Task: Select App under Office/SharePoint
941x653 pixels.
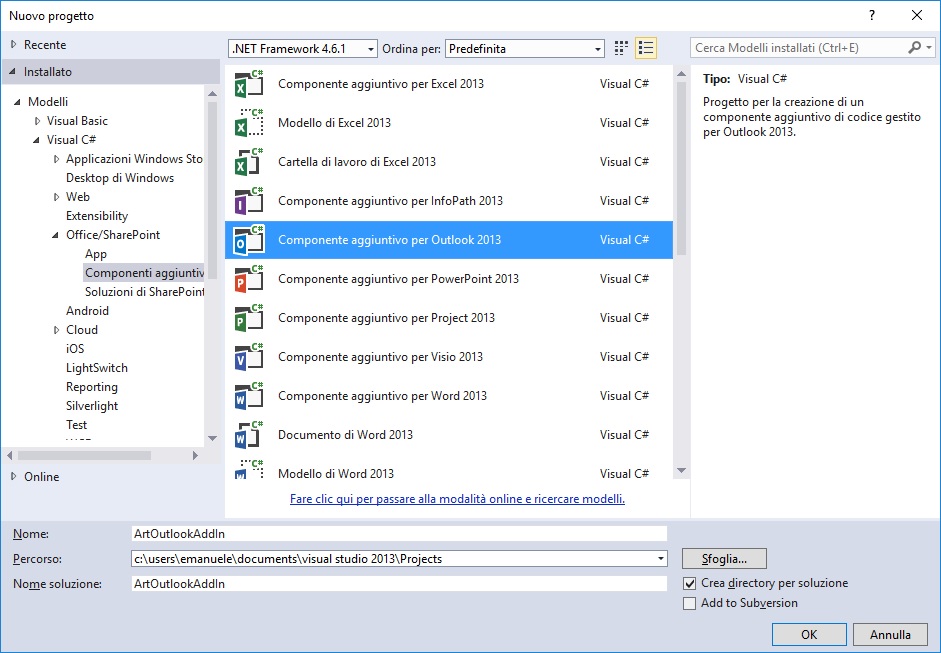Action: point(95,254)
